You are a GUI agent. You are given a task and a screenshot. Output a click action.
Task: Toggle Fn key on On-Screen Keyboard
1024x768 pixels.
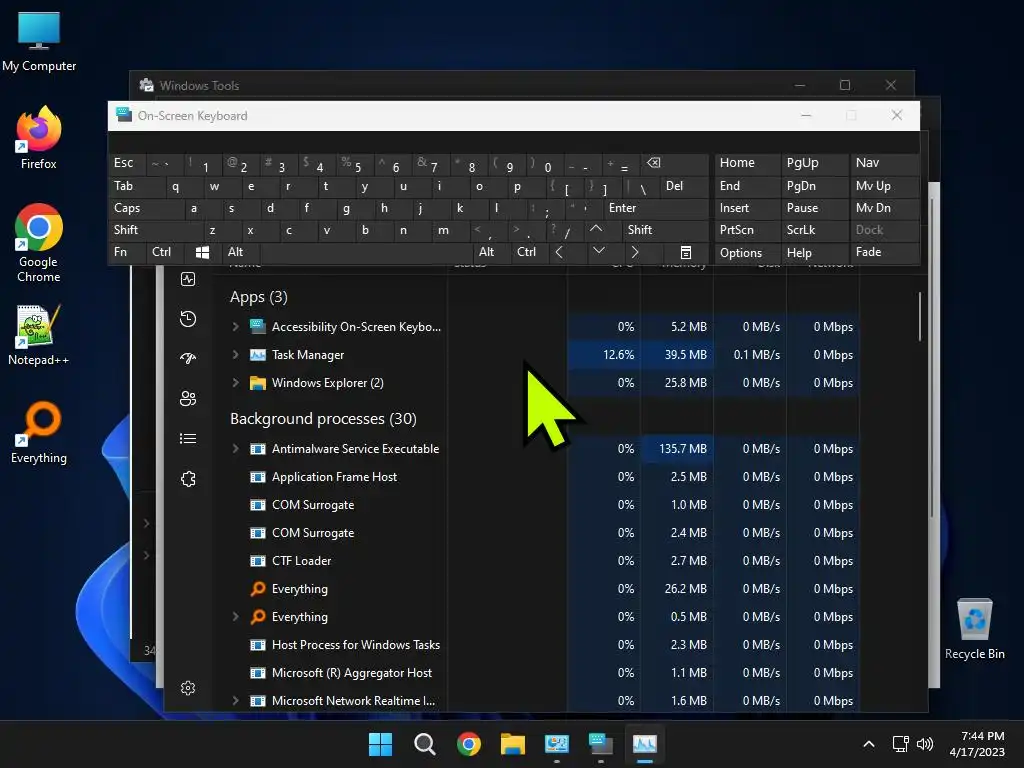127,252
